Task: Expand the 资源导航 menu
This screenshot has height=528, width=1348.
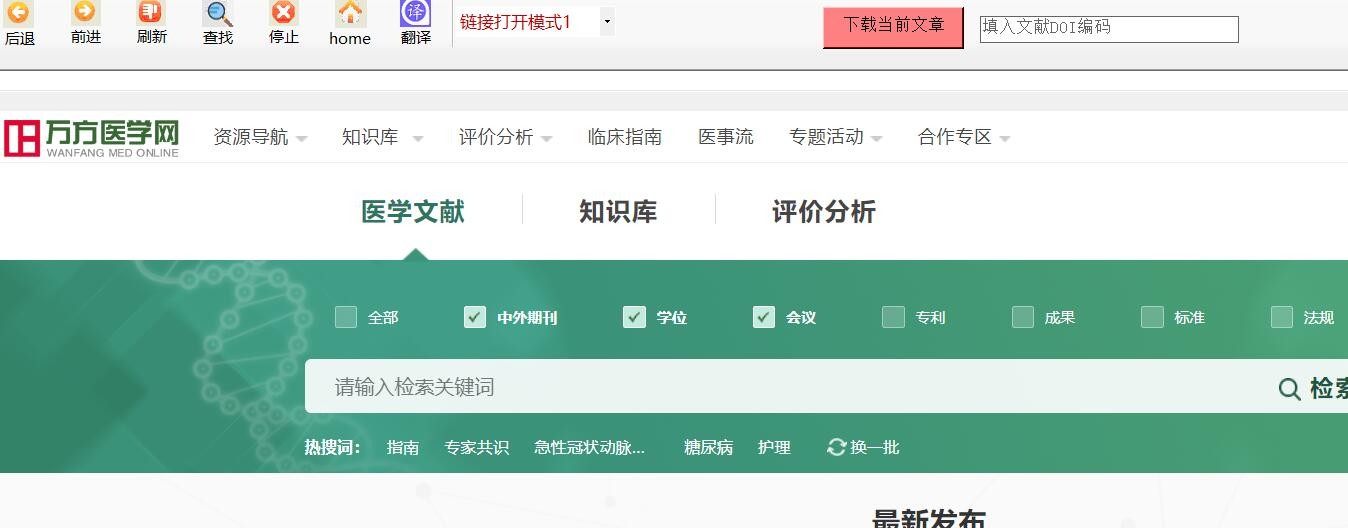Action: pos(260,137)
